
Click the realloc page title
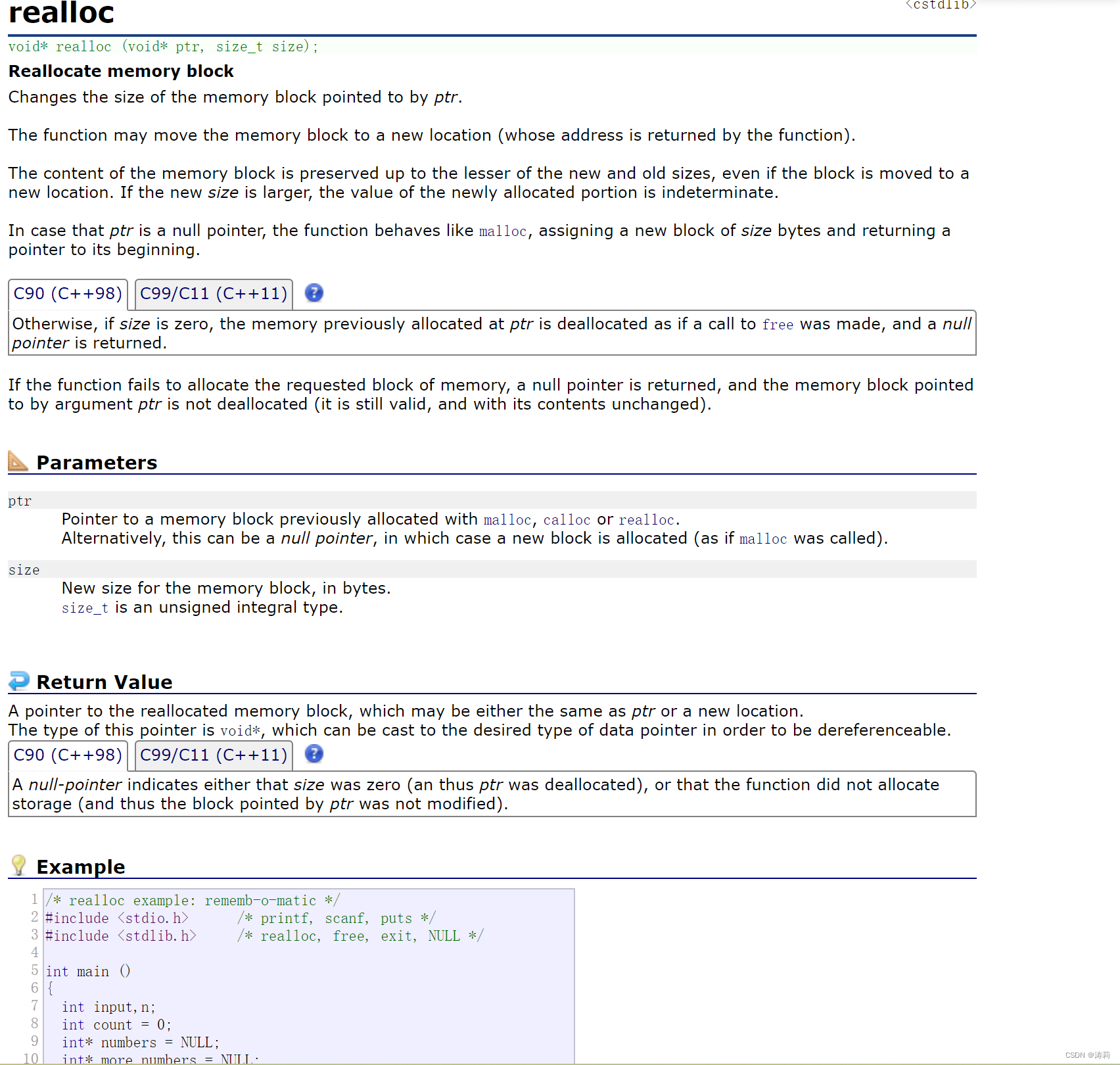pyautogui.click(x=61, y=12)
